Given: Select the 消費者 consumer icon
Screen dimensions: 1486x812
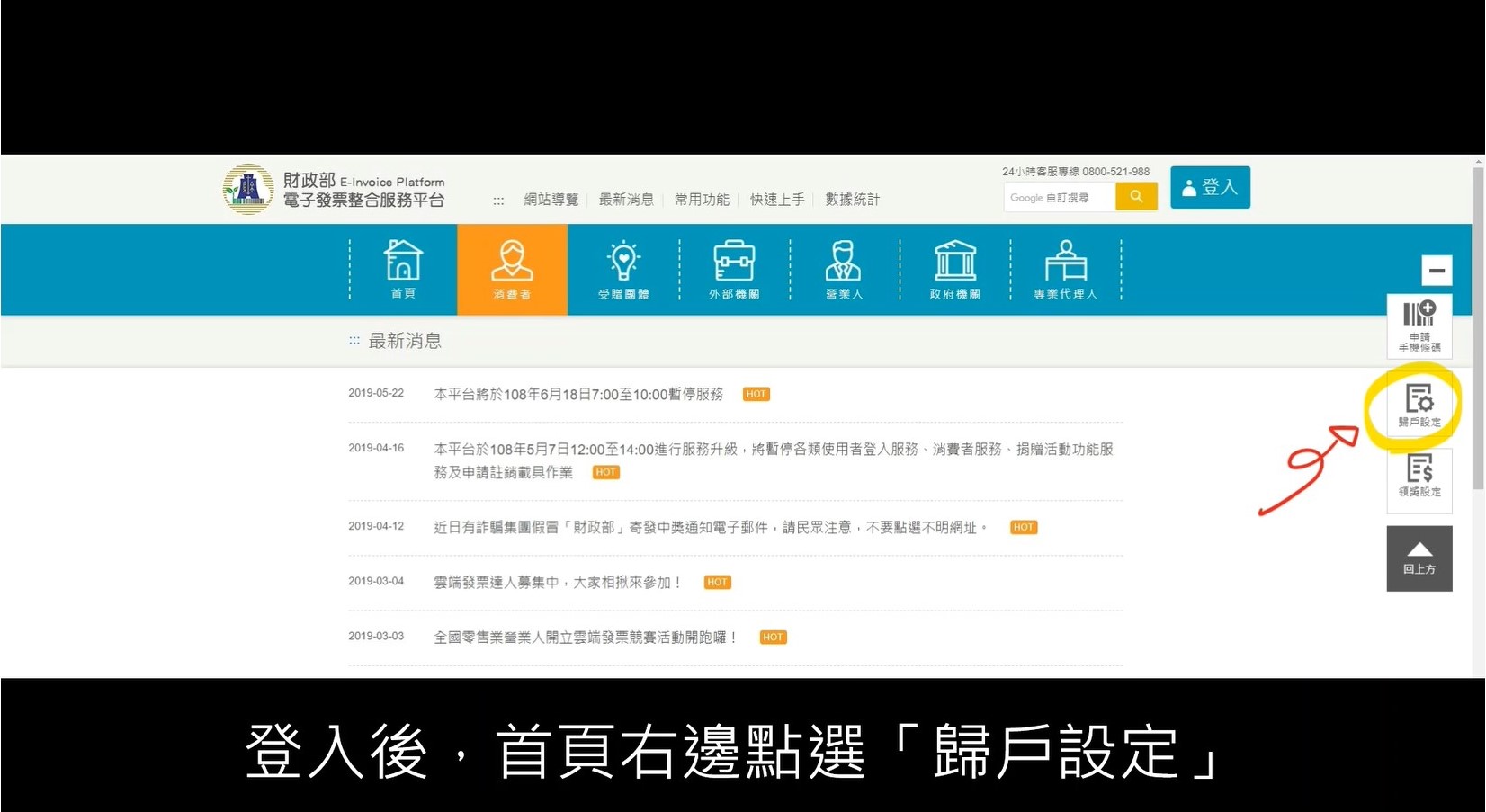Looking at the screenshot, I should [x=512, y=269].
